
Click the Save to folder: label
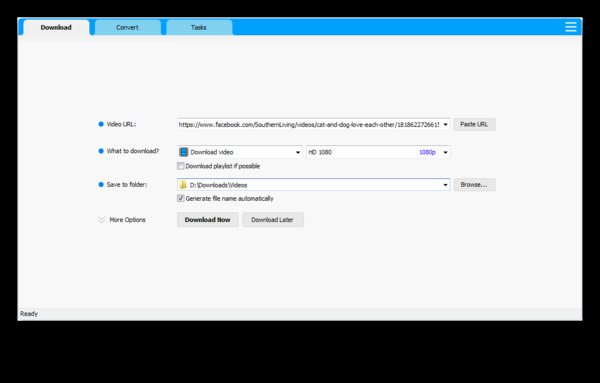coord(127,184)
